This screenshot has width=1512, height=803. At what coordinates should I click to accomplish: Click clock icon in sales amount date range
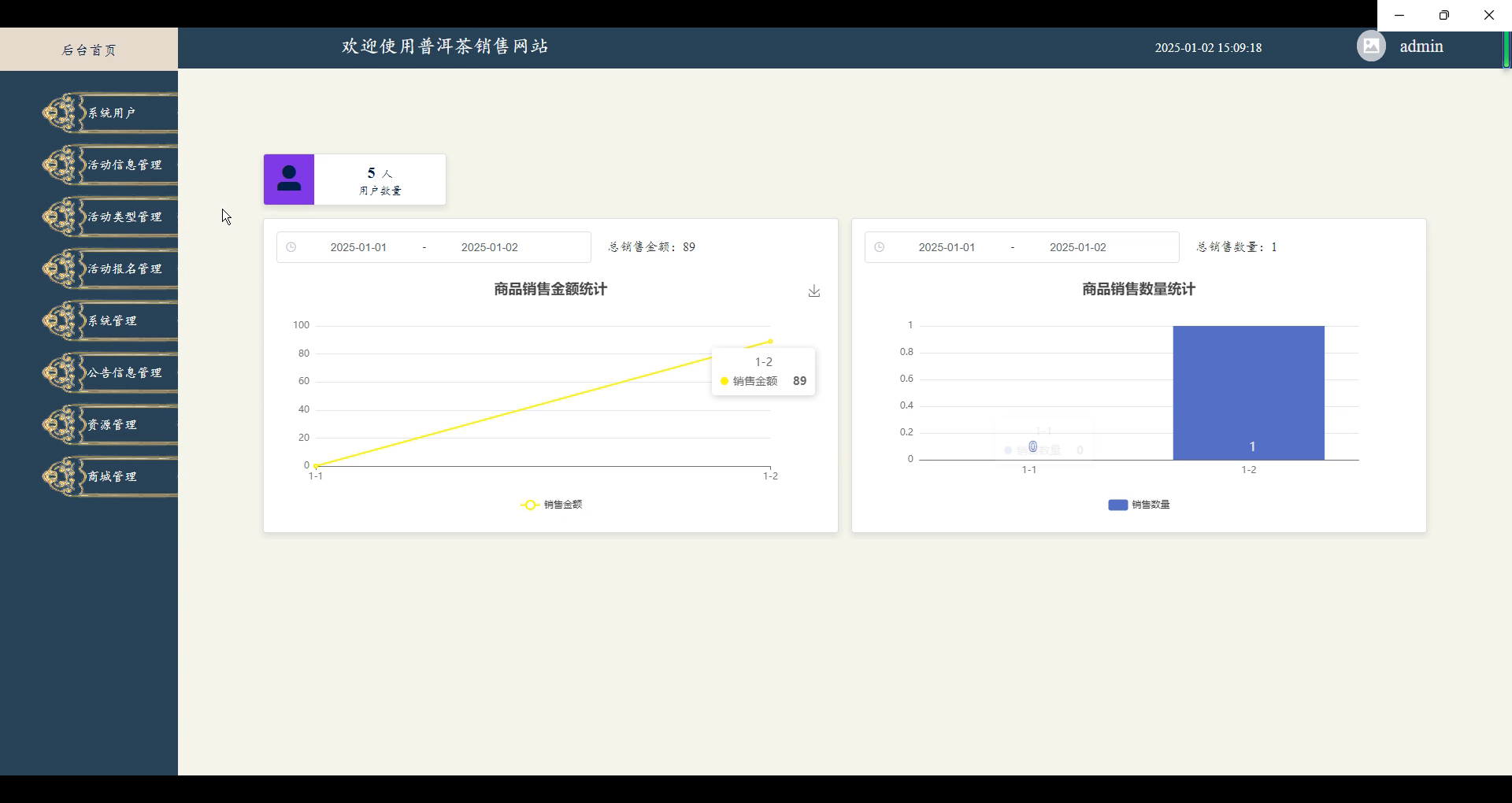[x=291, y=247]
